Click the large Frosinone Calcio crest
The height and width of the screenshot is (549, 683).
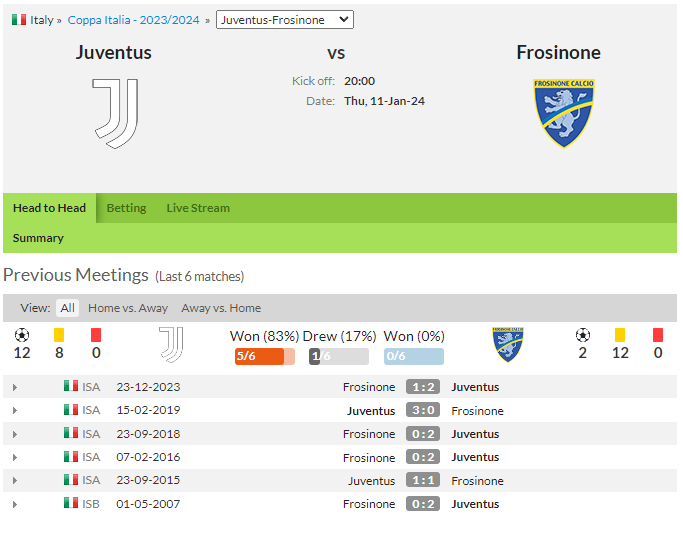coord(564,114)
